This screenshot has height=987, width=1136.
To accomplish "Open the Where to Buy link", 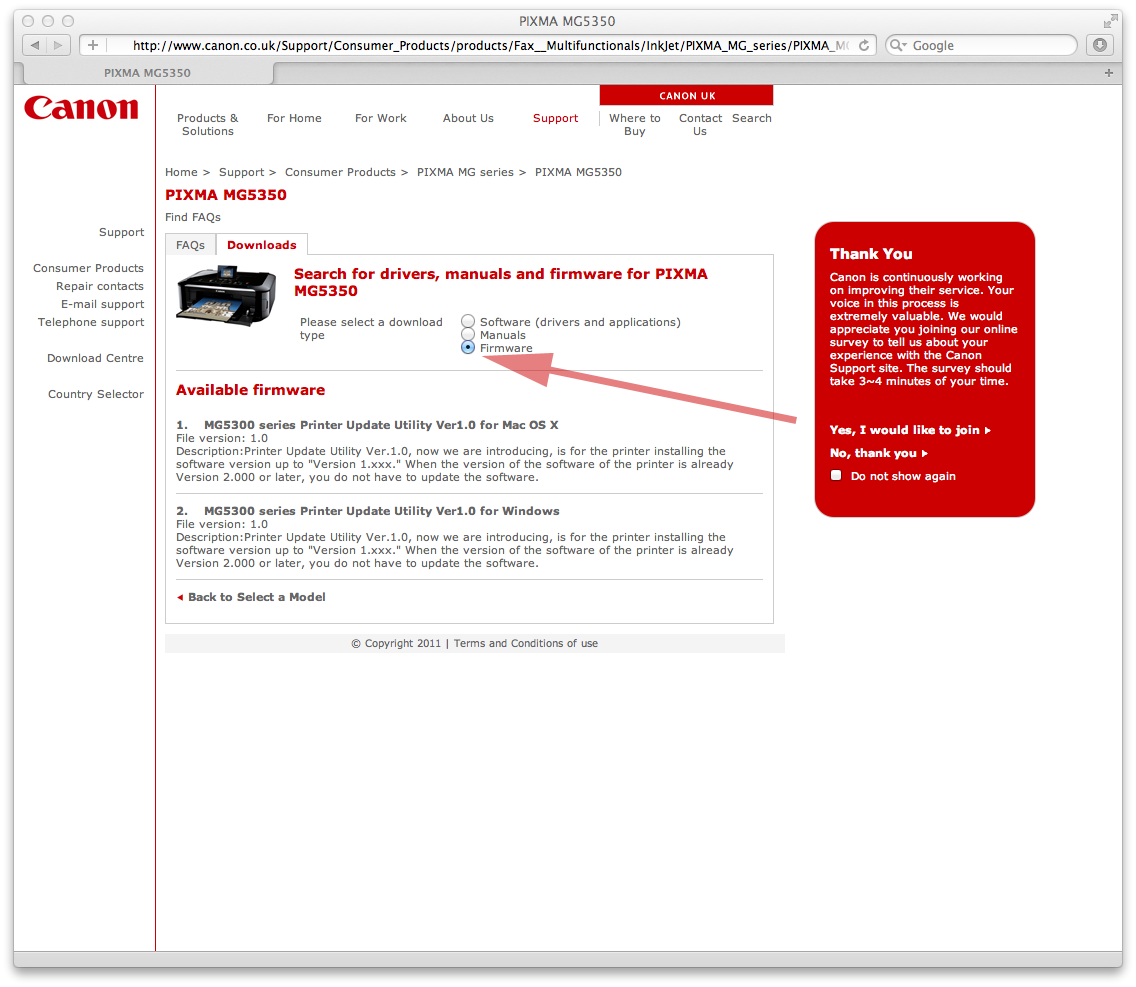I will [x=635, y=125].
